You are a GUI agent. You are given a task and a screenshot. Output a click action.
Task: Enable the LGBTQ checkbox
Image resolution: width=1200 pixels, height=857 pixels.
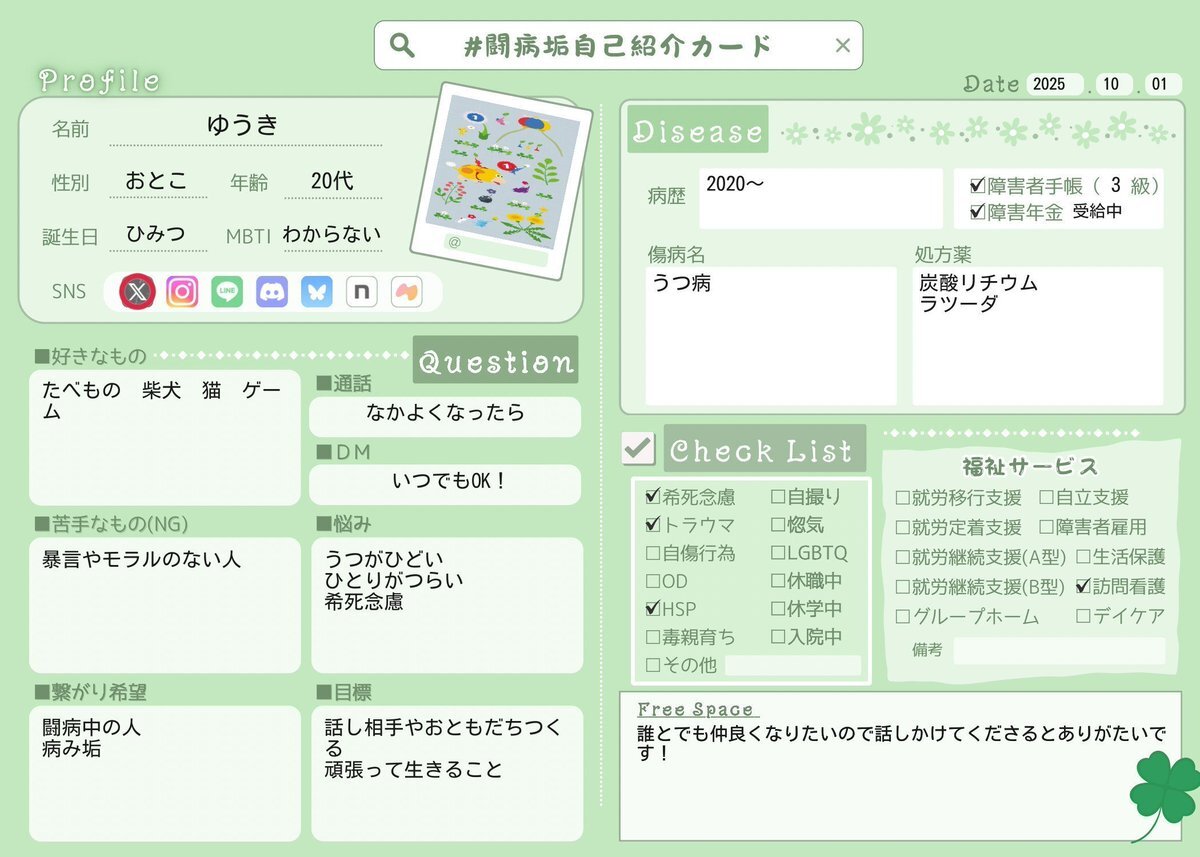778,552
